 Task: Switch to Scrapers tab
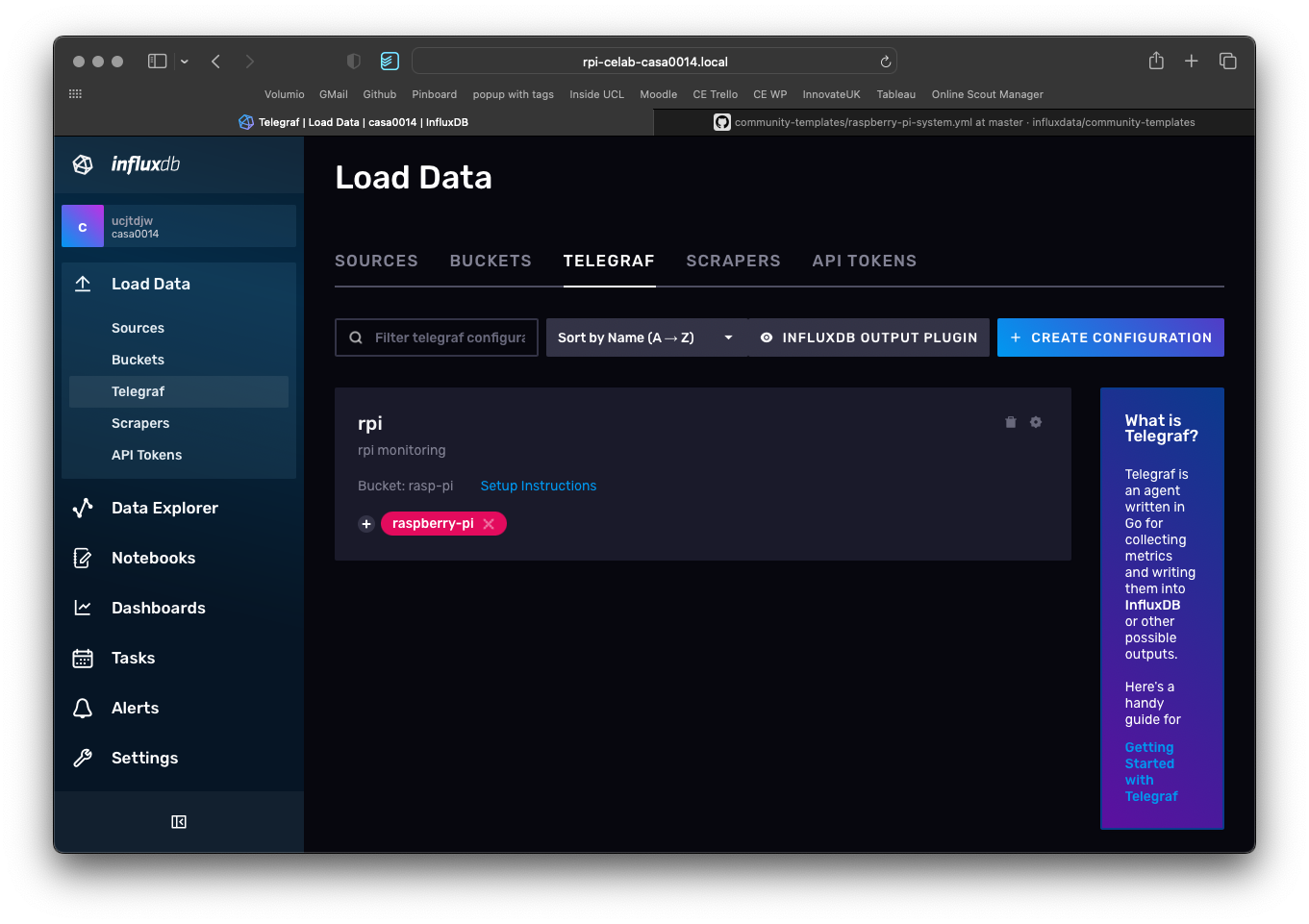(733, 261)
